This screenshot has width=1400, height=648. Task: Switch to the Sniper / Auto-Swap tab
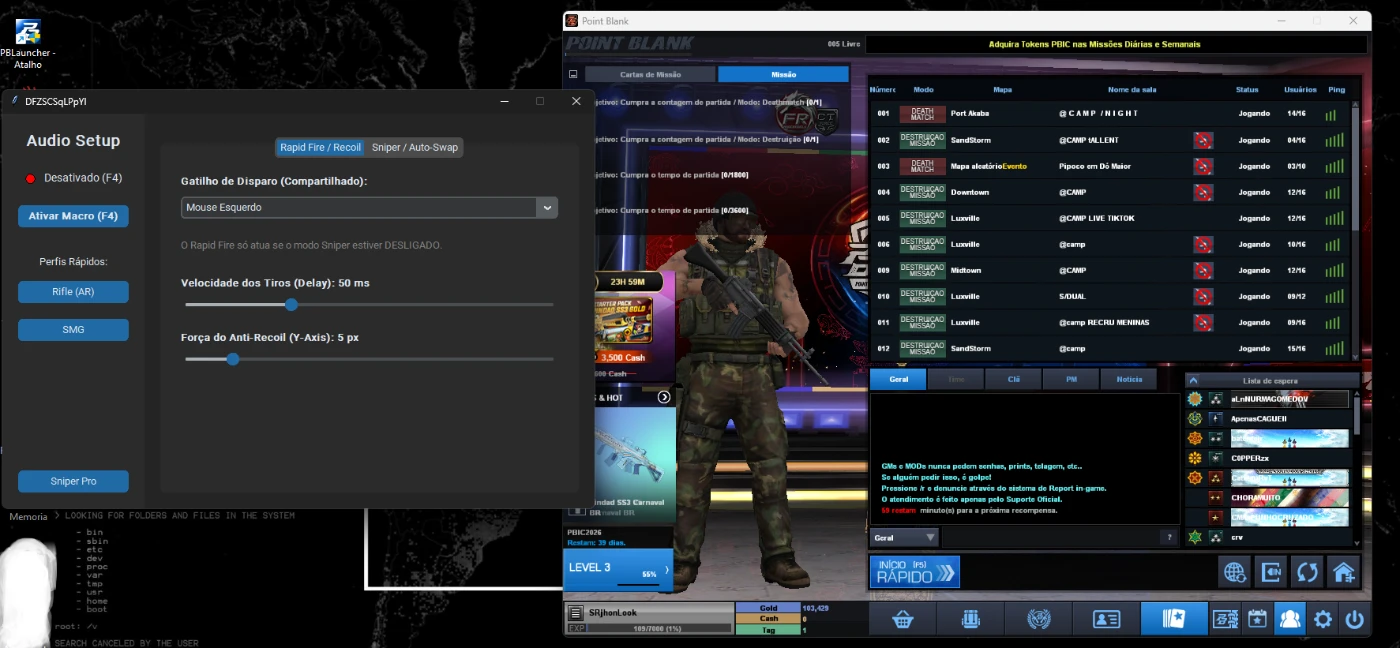coord(415,148)
